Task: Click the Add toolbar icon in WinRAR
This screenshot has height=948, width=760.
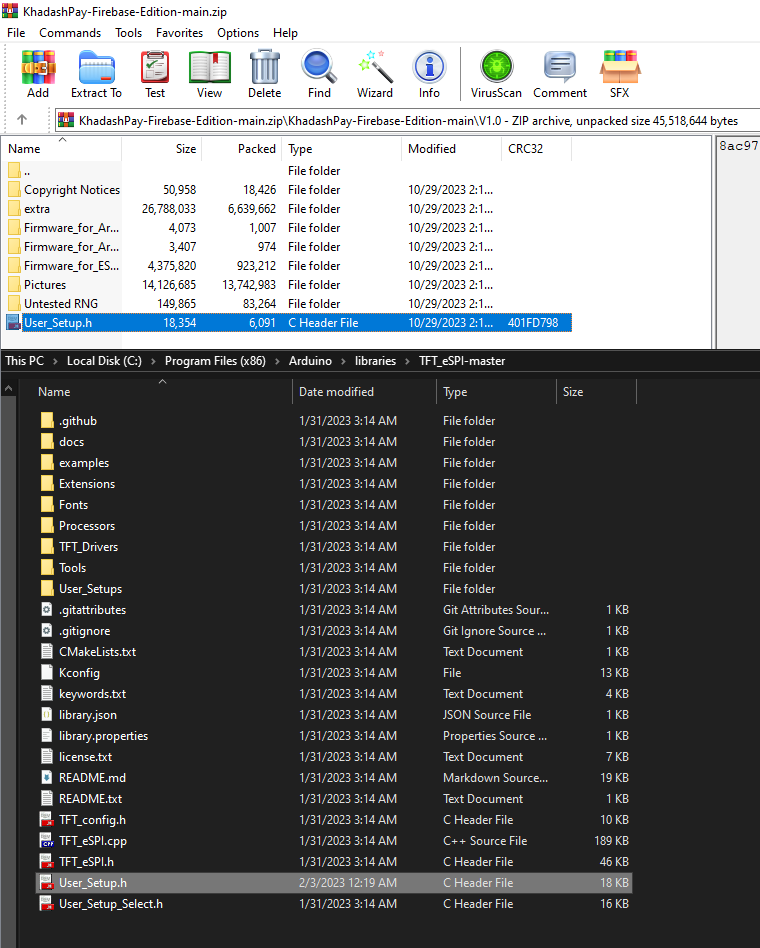Action: (x=38, y=74)
